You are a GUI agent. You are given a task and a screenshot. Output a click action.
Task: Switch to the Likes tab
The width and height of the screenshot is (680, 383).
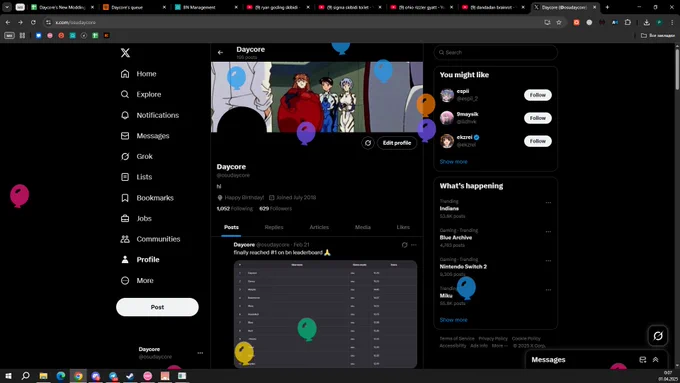403,227
